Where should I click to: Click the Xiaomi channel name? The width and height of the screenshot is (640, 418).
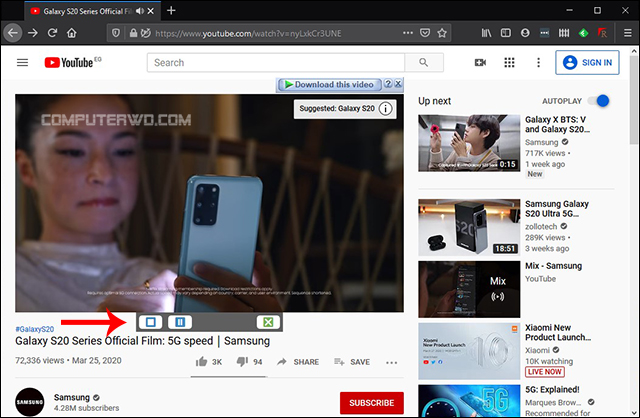(x=537, y=350)
